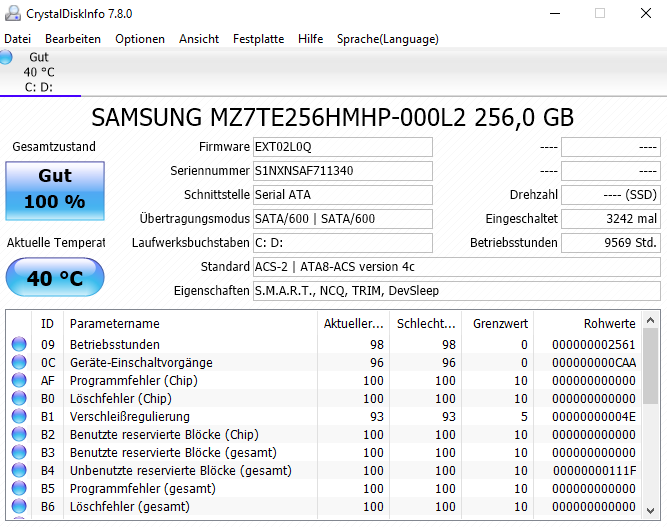Click raw value 000000002561
667x527 pixels.
coord(593,344)
